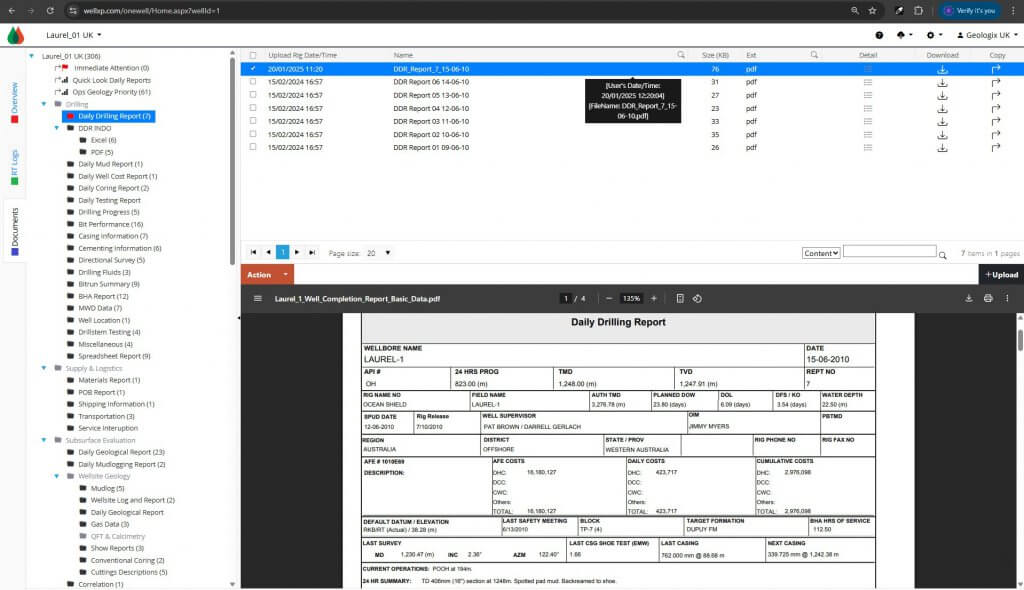Download DDR Report 05 13-06-10 file
The width and height of the screenshot is (1024, 590).
pyautogui.click(x=942, y=95)
